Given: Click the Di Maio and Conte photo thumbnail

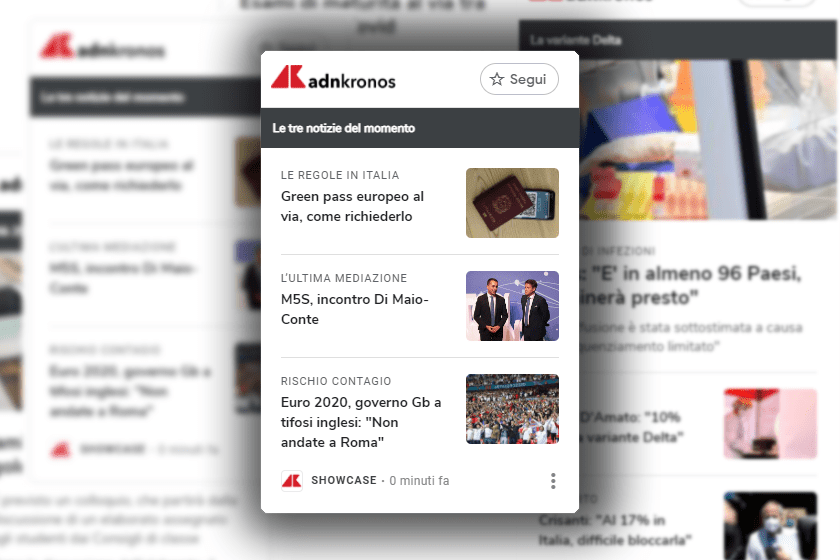Looking at the screenshot, I should click(512, 306).
